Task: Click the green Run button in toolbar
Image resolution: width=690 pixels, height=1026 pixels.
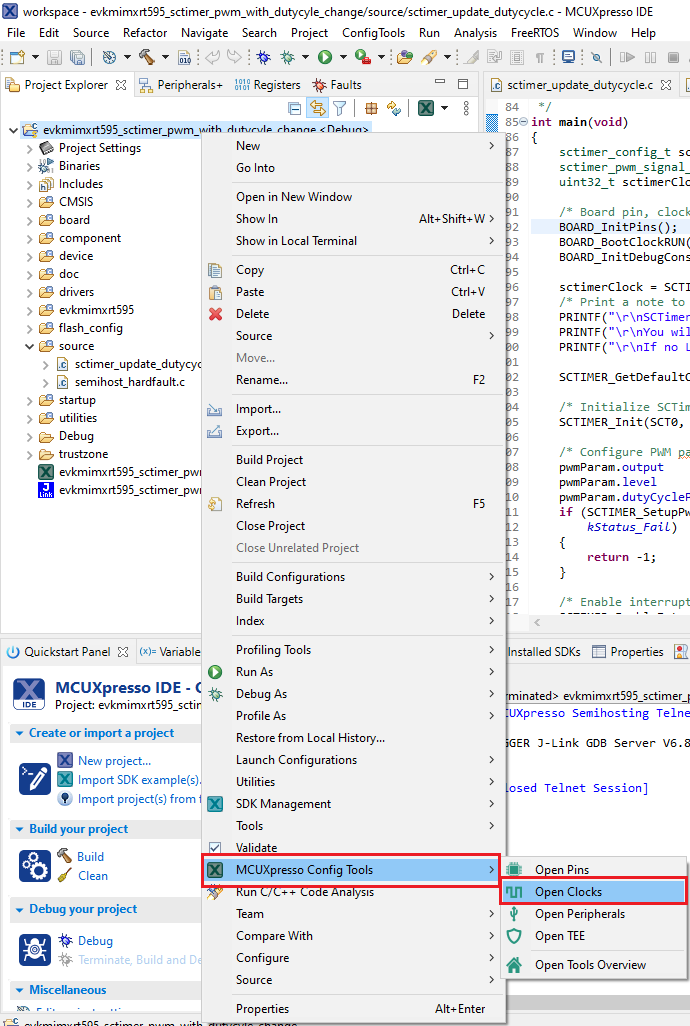Action: (x=325, y=58)
